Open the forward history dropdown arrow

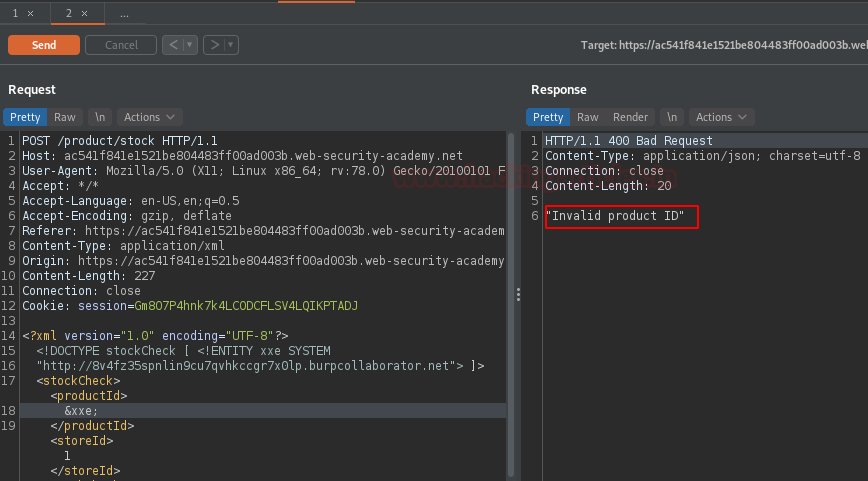231,45
